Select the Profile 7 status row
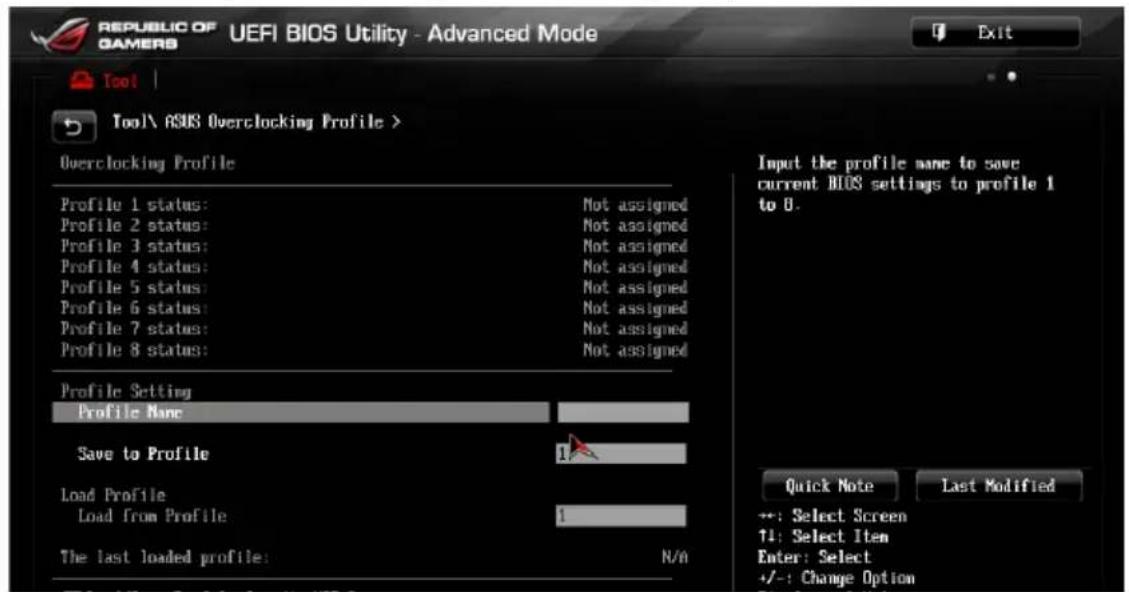The height and width of the screenshot is (592, 1129). coord(374,329)
